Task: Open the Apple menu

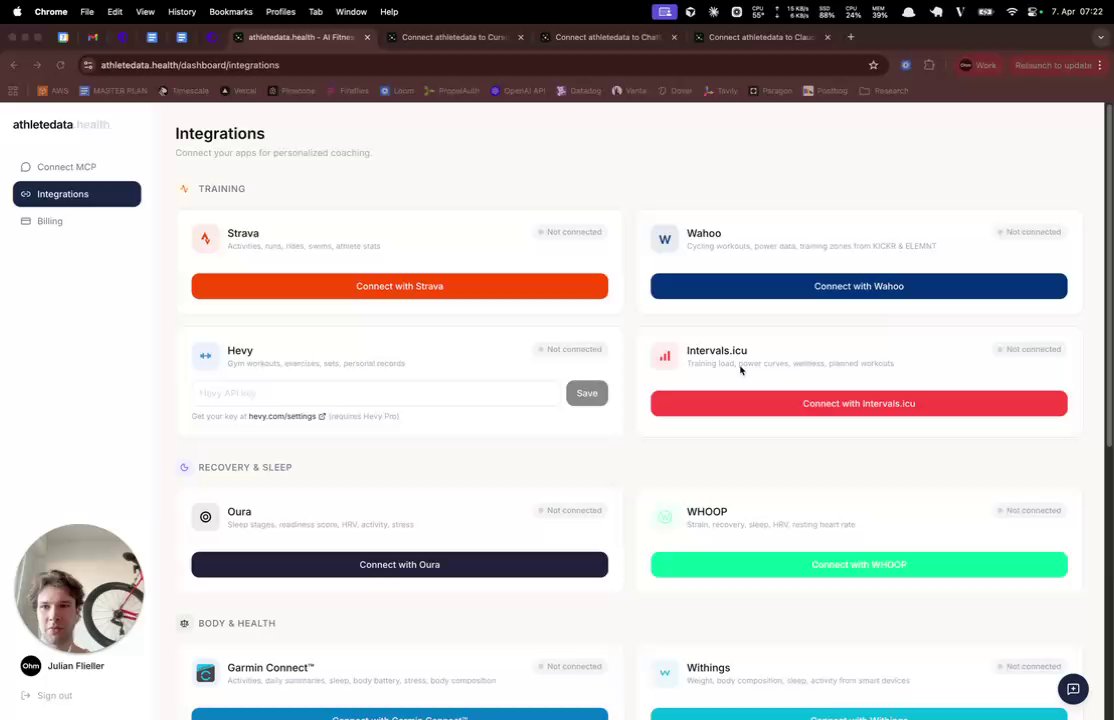Action: [17, 12]
